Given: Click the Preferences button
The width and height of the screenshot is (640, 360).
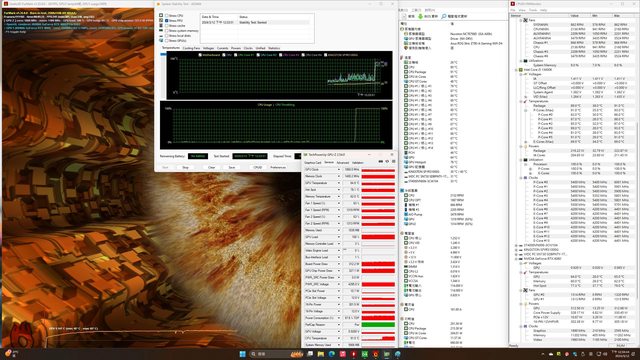Looking at the screenshot, I should [278, 167].
